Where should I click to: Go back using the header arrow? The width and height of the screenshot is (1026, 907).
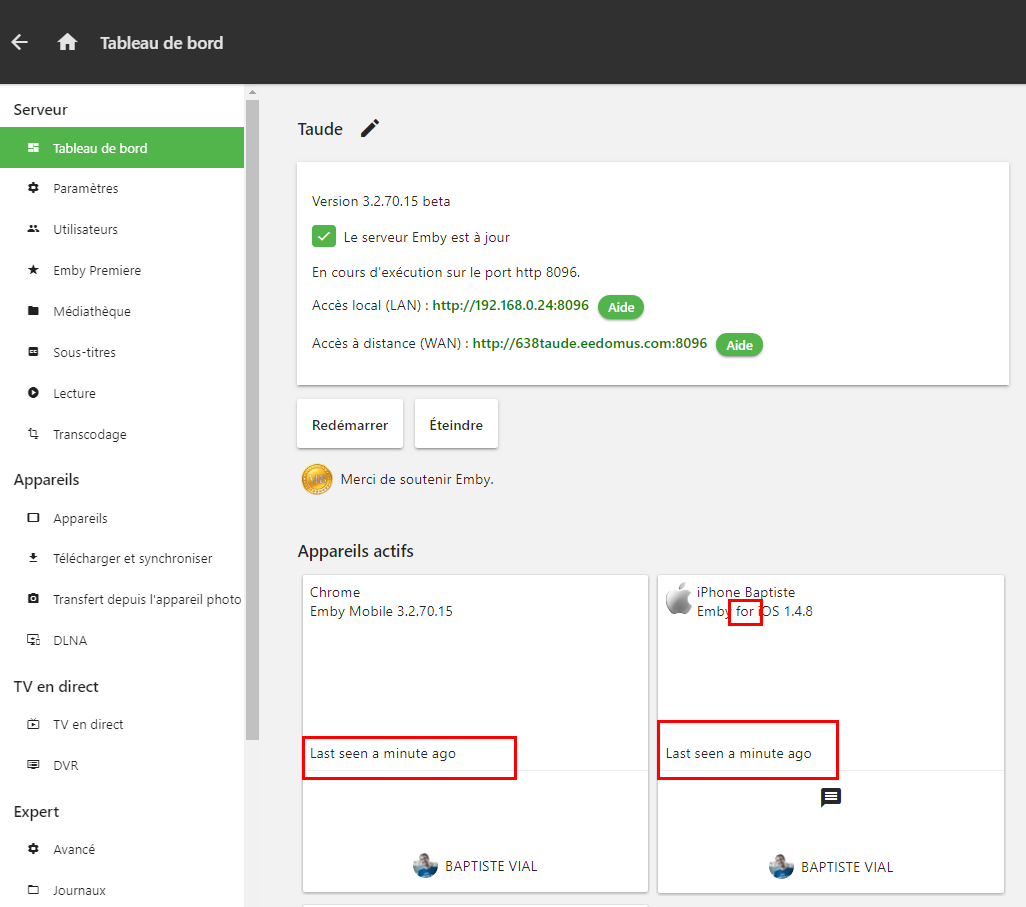click(x=20, y=43)
